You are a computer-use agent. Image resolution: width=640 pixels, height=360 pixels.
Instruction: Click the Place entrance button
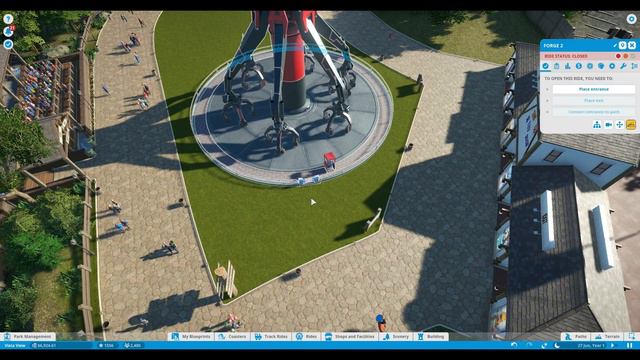(594, 89)
